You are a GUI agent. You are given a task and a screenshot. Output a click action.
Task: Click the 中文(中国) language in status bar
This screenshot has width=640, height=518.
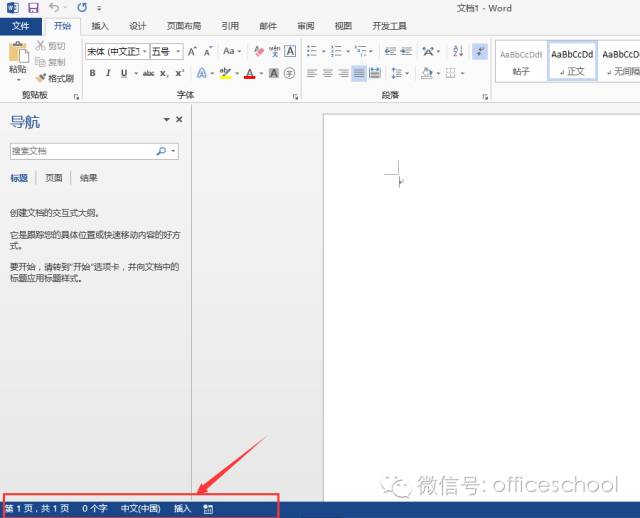pyautogui.click(x=141, y=509)
